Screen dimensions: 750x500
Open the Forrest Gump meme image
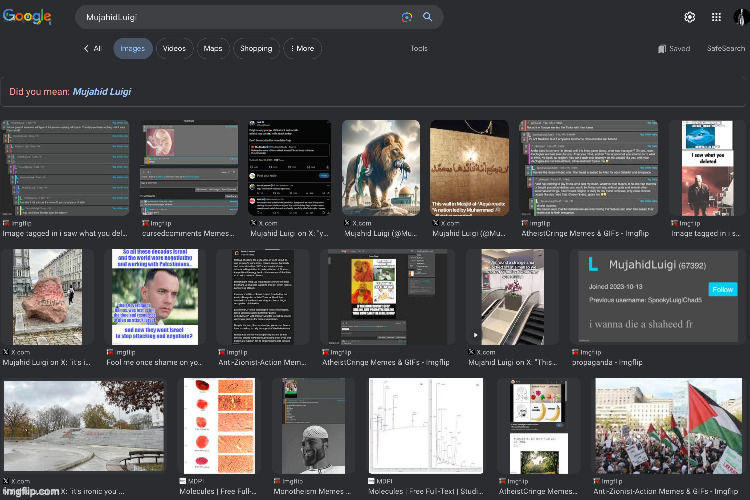point(154,297)
